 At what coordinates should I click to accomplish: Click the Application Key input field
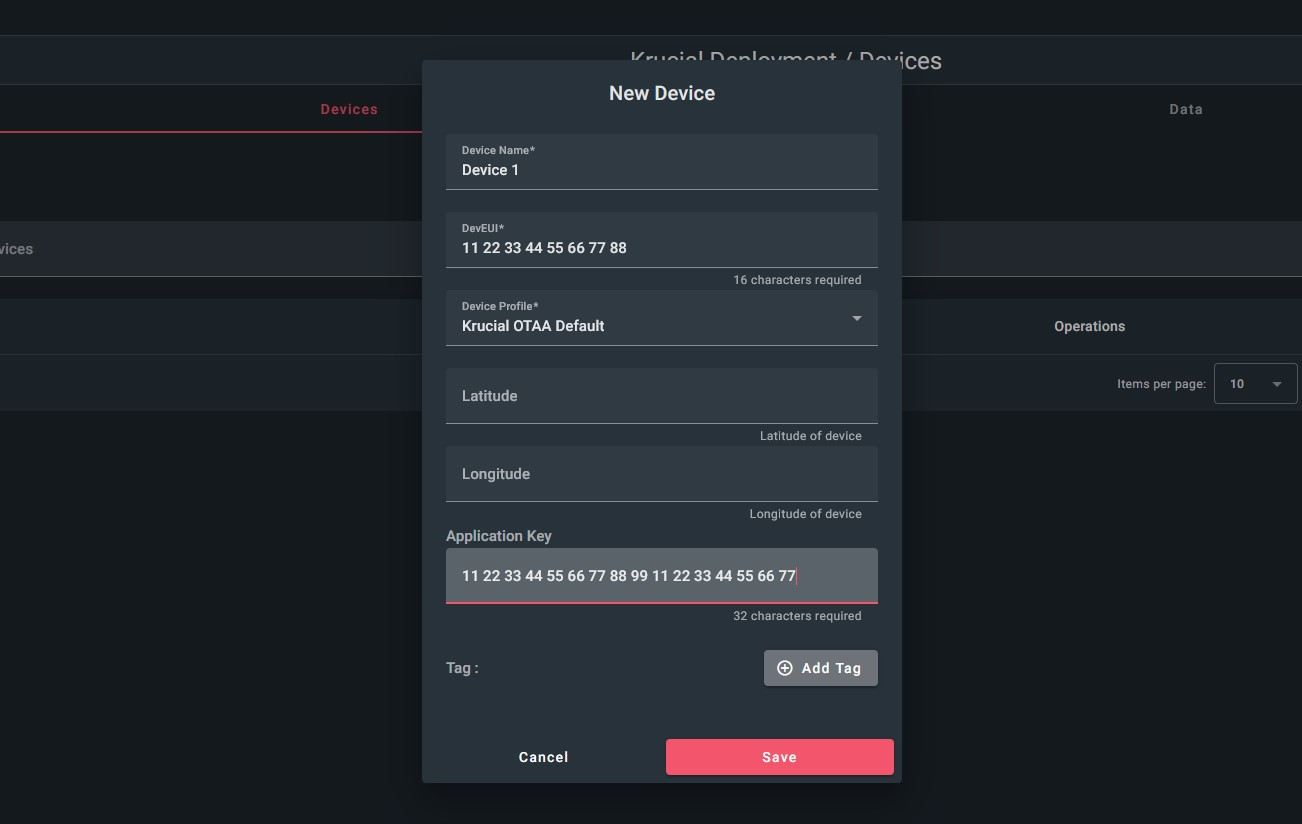(662, 576)
